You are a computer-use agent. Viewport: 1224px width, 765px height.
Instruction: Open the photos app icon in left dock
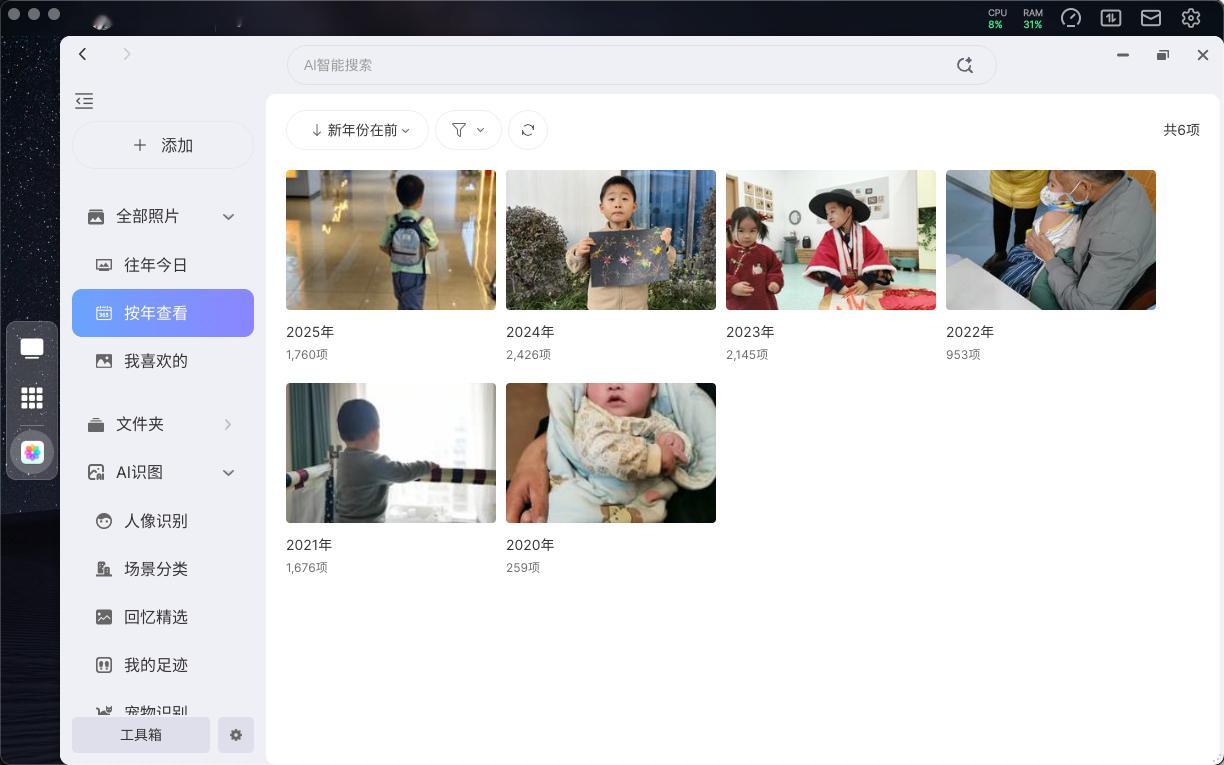click(32, 452)
